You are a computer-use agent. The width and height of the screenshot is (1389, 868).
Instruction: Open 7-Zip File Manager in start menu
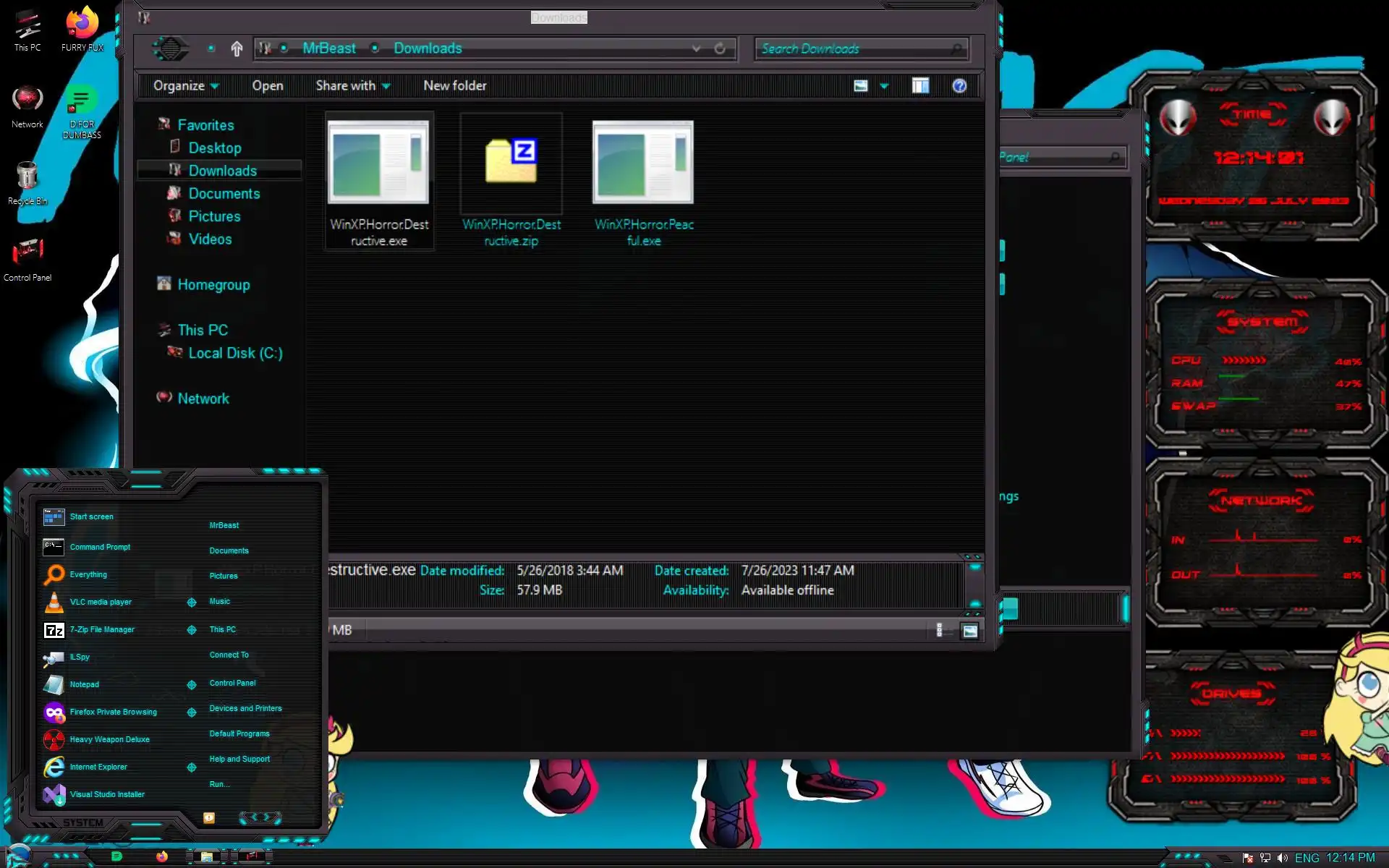coord(101,630)
